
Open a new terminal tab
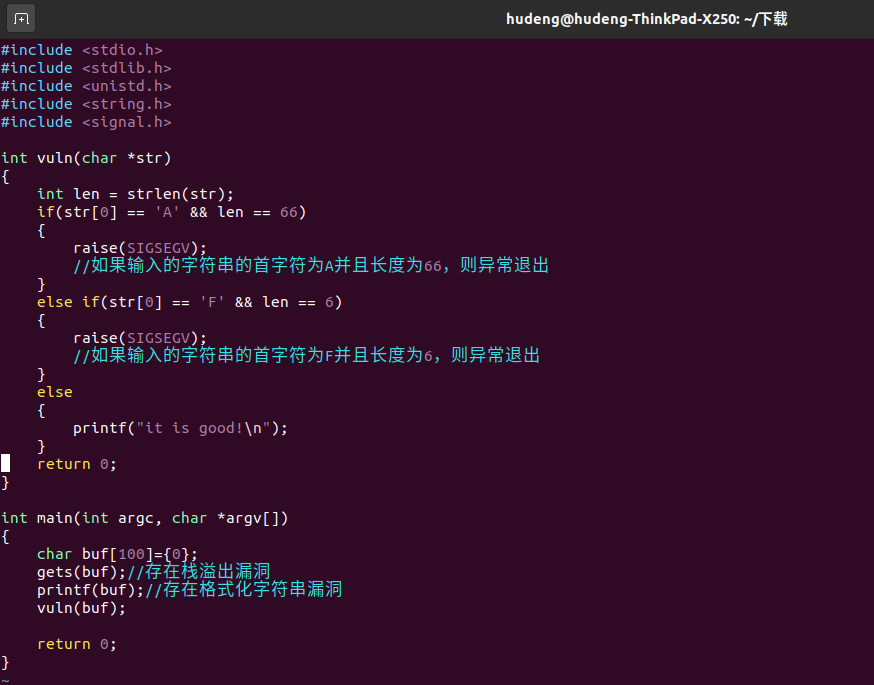(x=20, y=18)
